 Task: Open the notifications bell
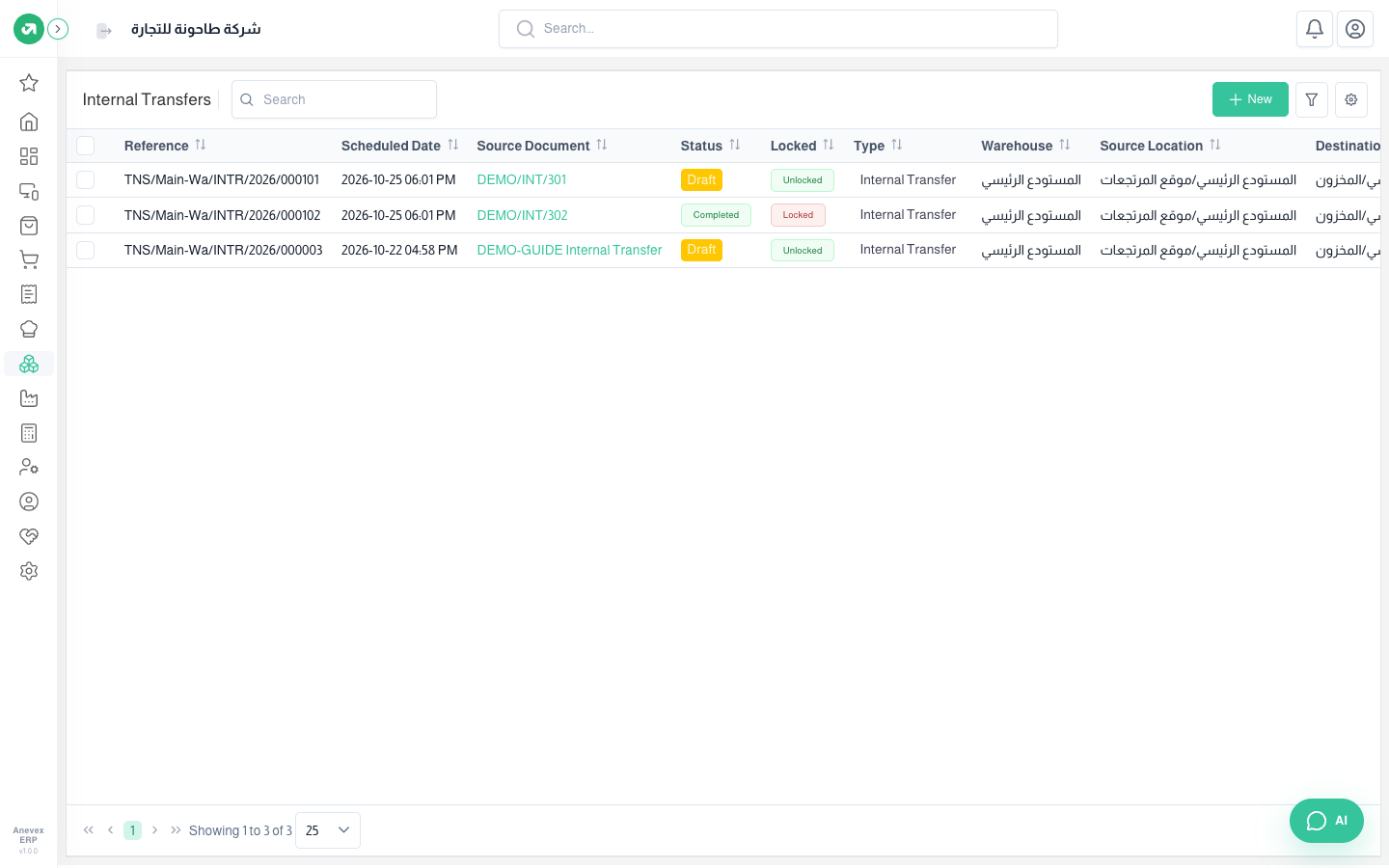pyautogui.click(x=1315, y=29)
